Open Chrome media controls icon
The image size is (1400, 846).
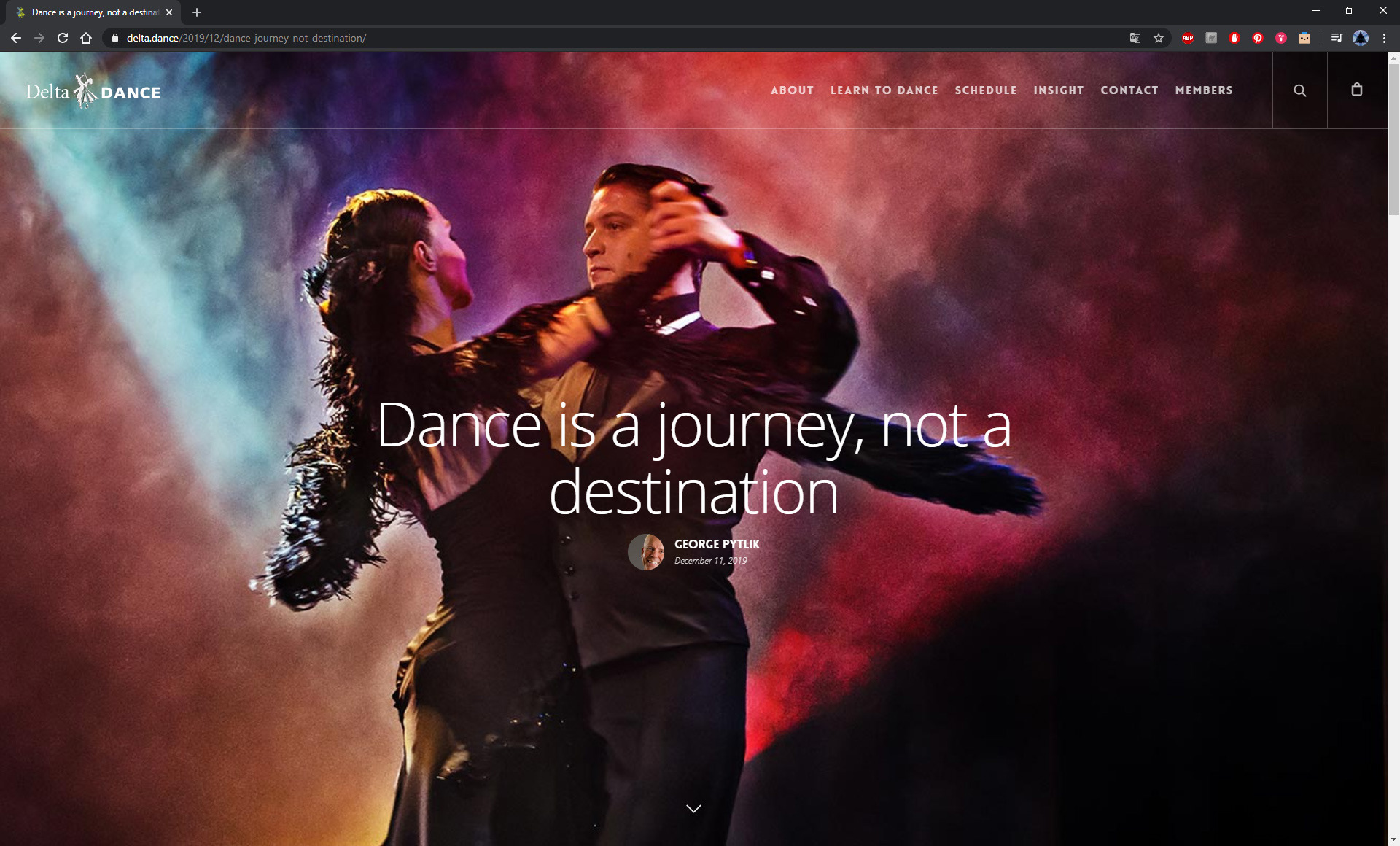pos(1337,38)
